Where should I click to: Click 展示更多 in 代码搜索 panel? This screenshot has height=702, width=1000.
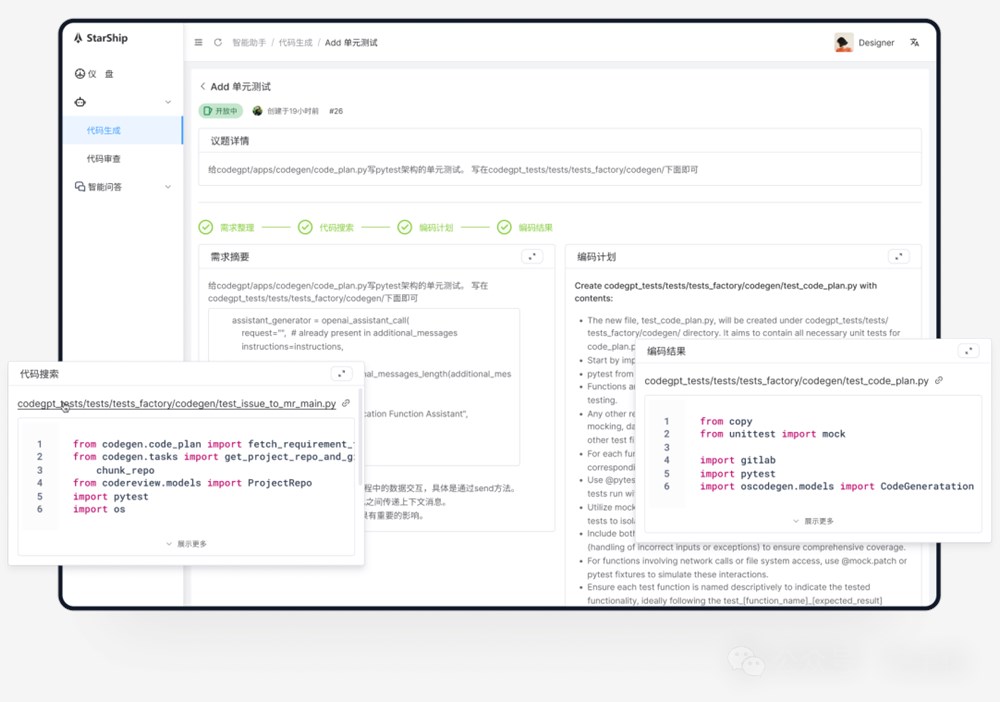coord(186,544)
